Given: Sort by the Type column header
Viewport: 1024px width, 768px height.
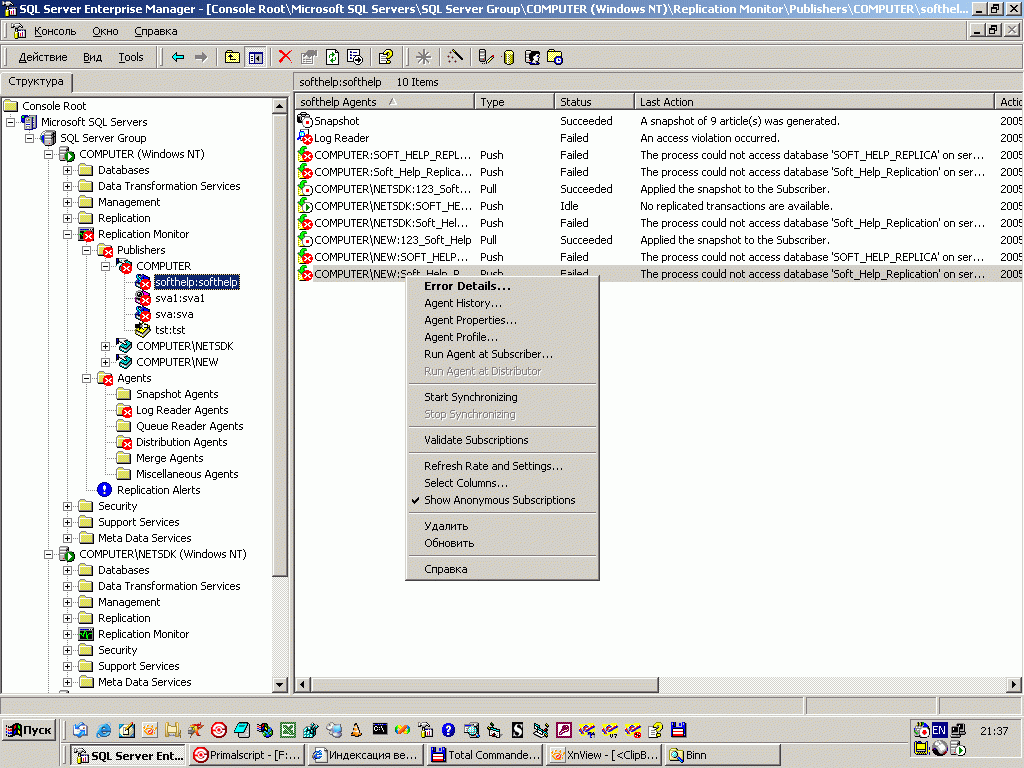Looking at the screenshot, I should [515, 102].
